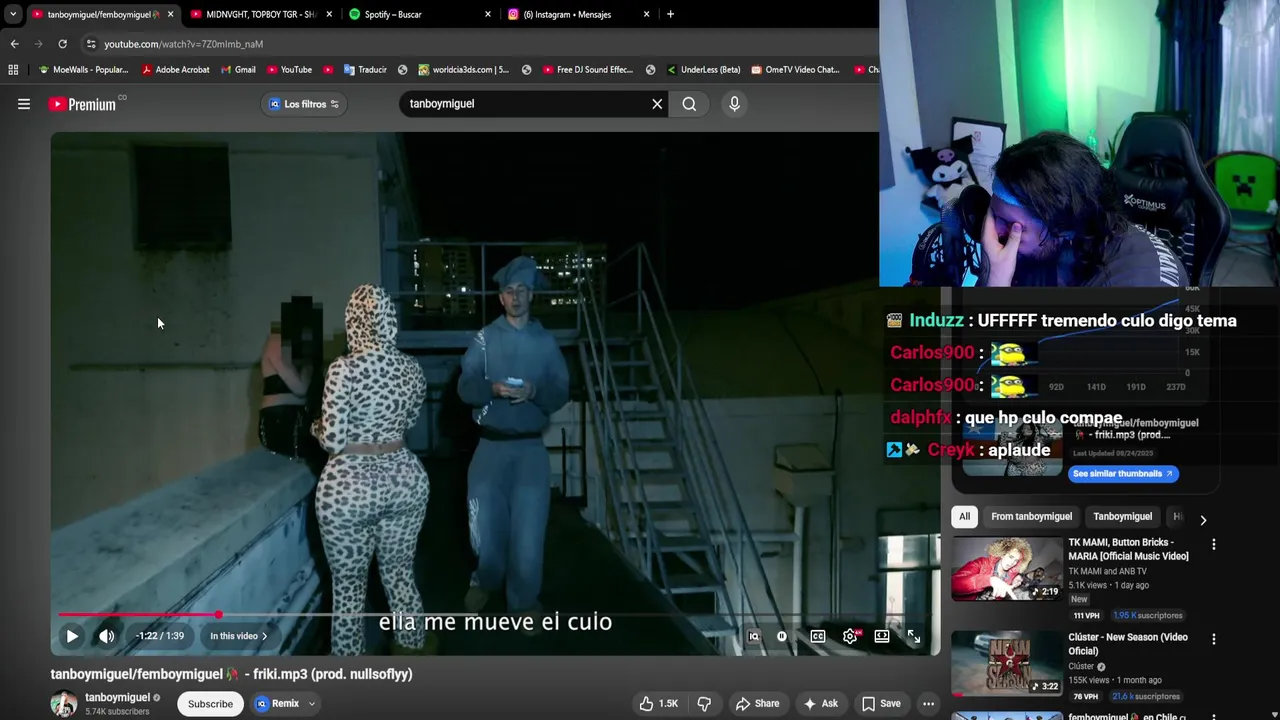Close the Spotify browser tab
This screenshot has height=720, width=1280.
pyautogui.click(x=488, y=14)
